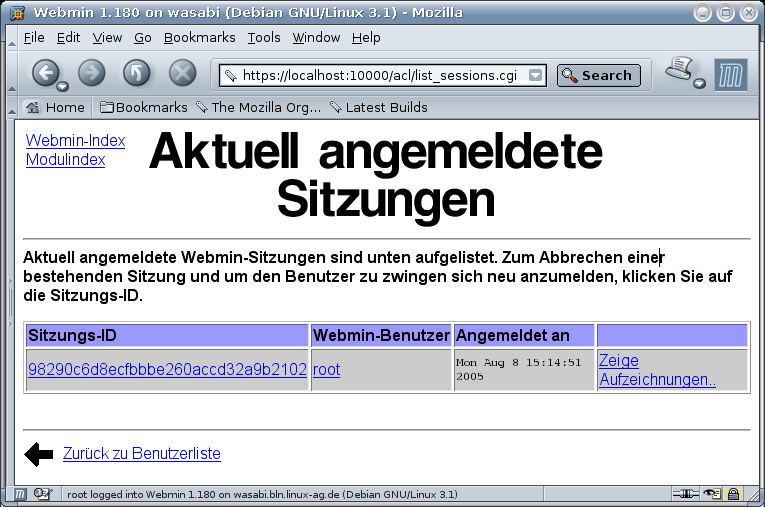Viewport: 765px width, 507px height.
Task: Follow the Modulindex link
Action: click(65, 160)
